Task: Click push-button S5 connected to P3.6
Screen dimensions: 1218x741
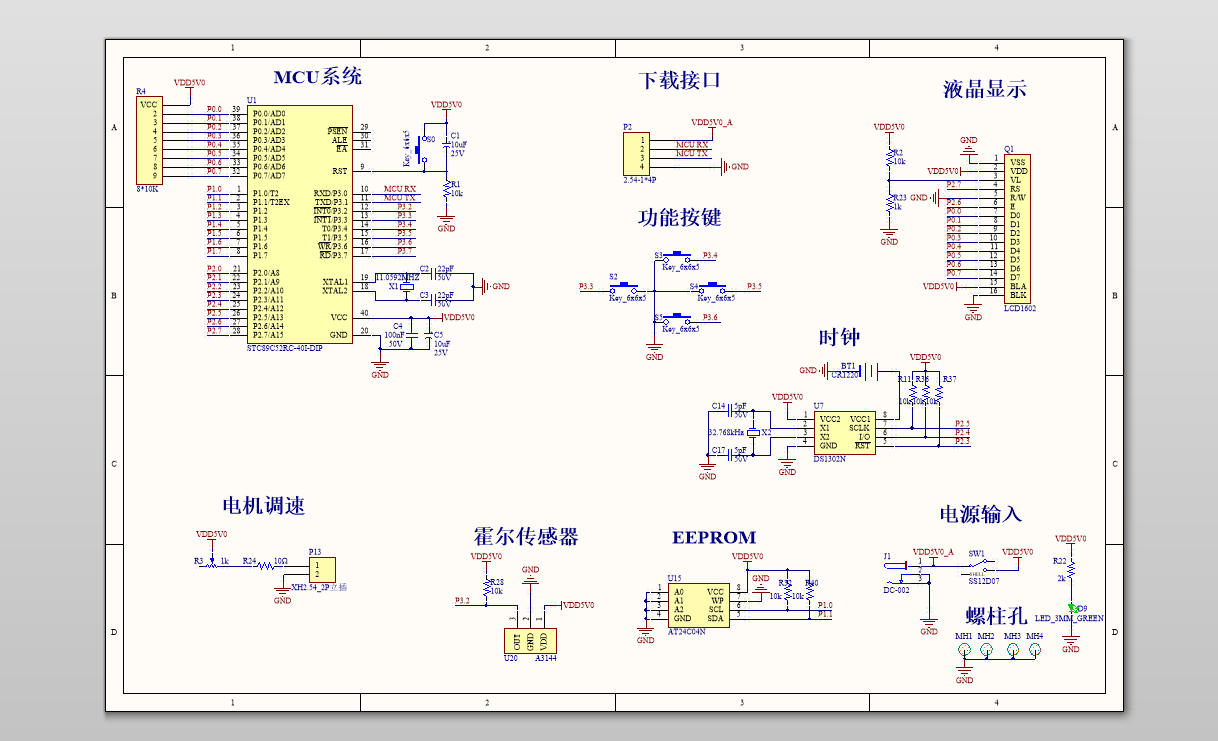Action: point(678,318)
